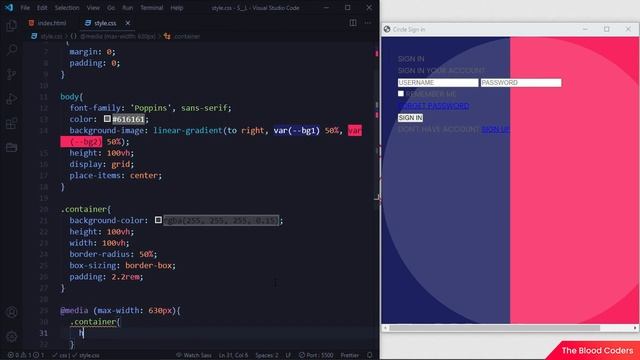Click Ln 31, Col 5 cursor position
The height and width of the screenshot is (360, 640).
(x=233, y=355)
